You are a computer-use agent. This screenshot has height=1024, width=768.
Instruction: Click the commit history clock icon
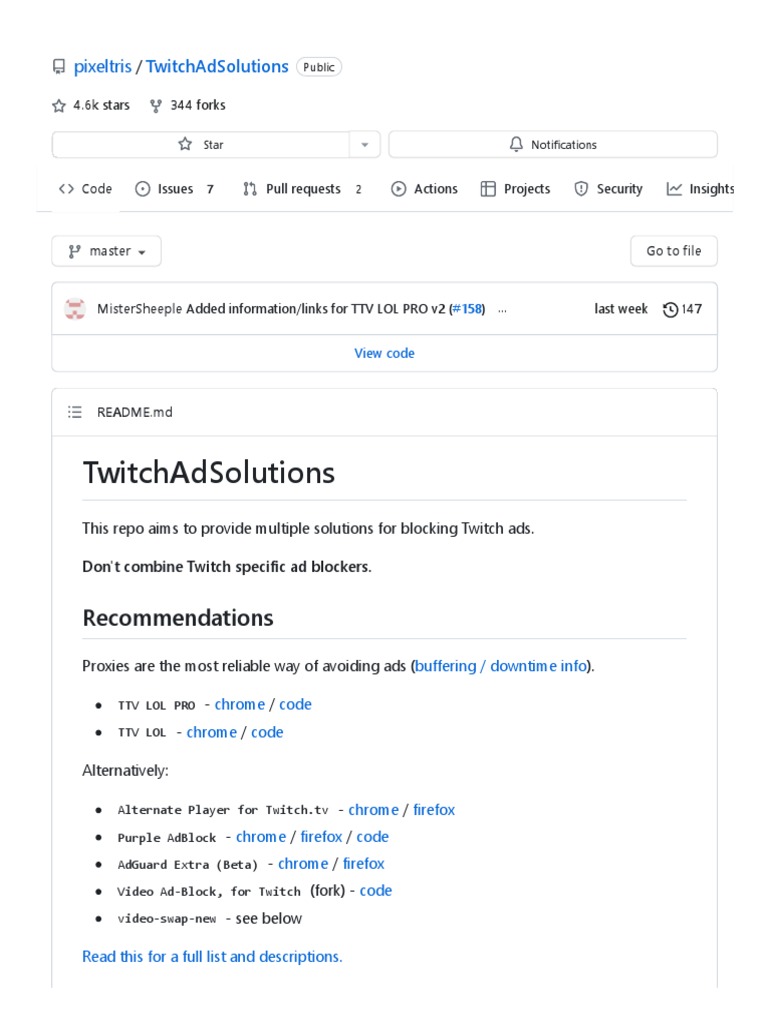670,309
